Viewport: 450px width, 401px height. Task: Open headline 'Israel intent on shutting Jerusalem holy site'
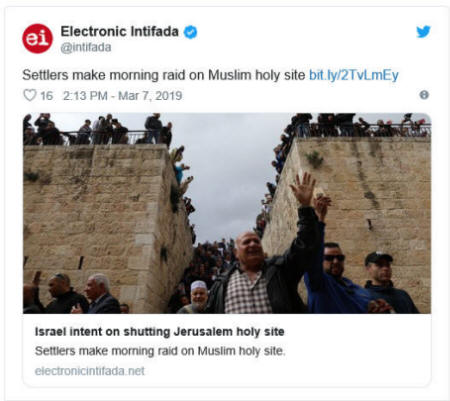[159, 332]
